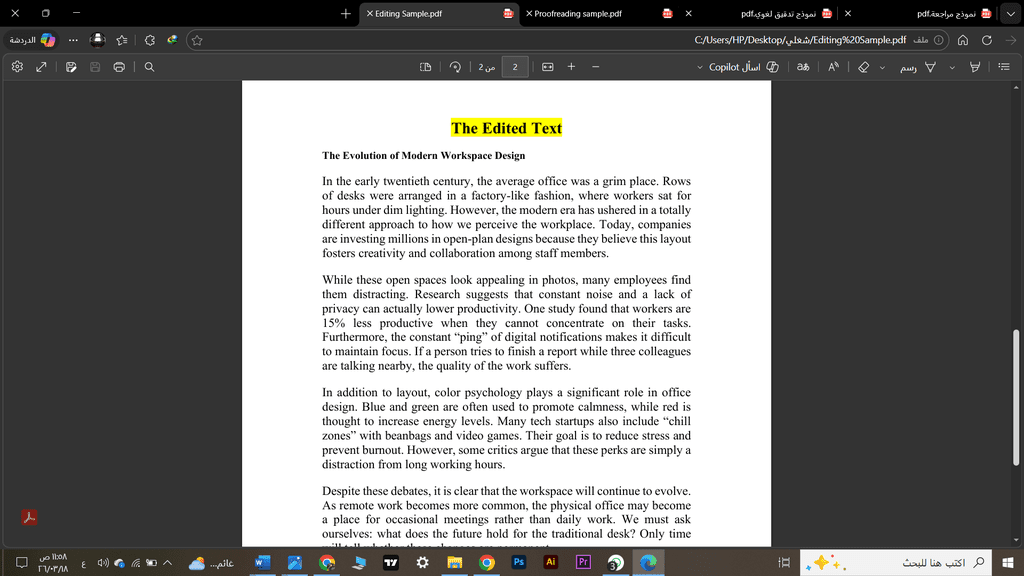
Task: Open user profile avatar
Action: pyautogui.click(x=97, y=40)
